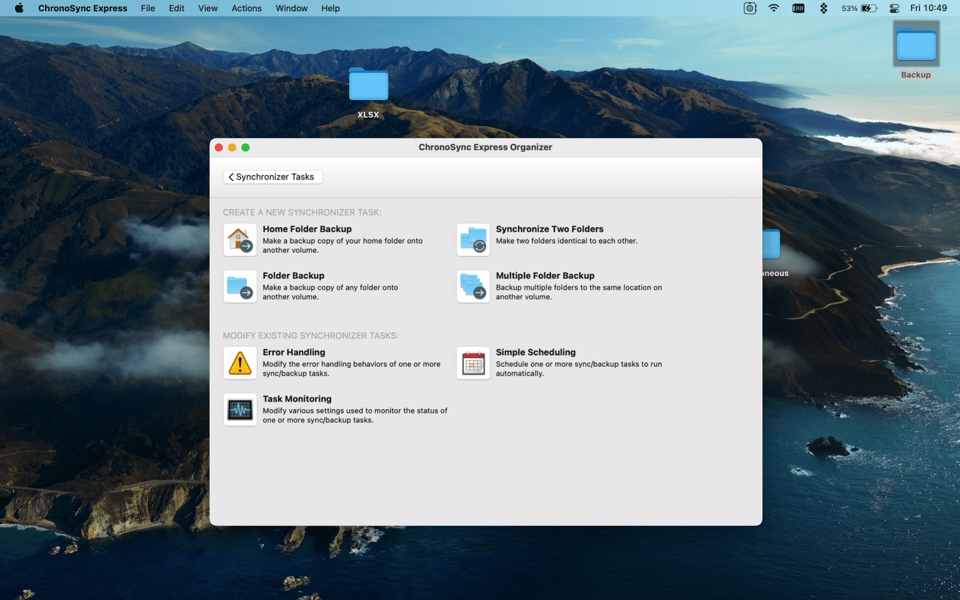Click the Simple Scheduling calendar icon
The image size is (960, 600).
(473, 362)
